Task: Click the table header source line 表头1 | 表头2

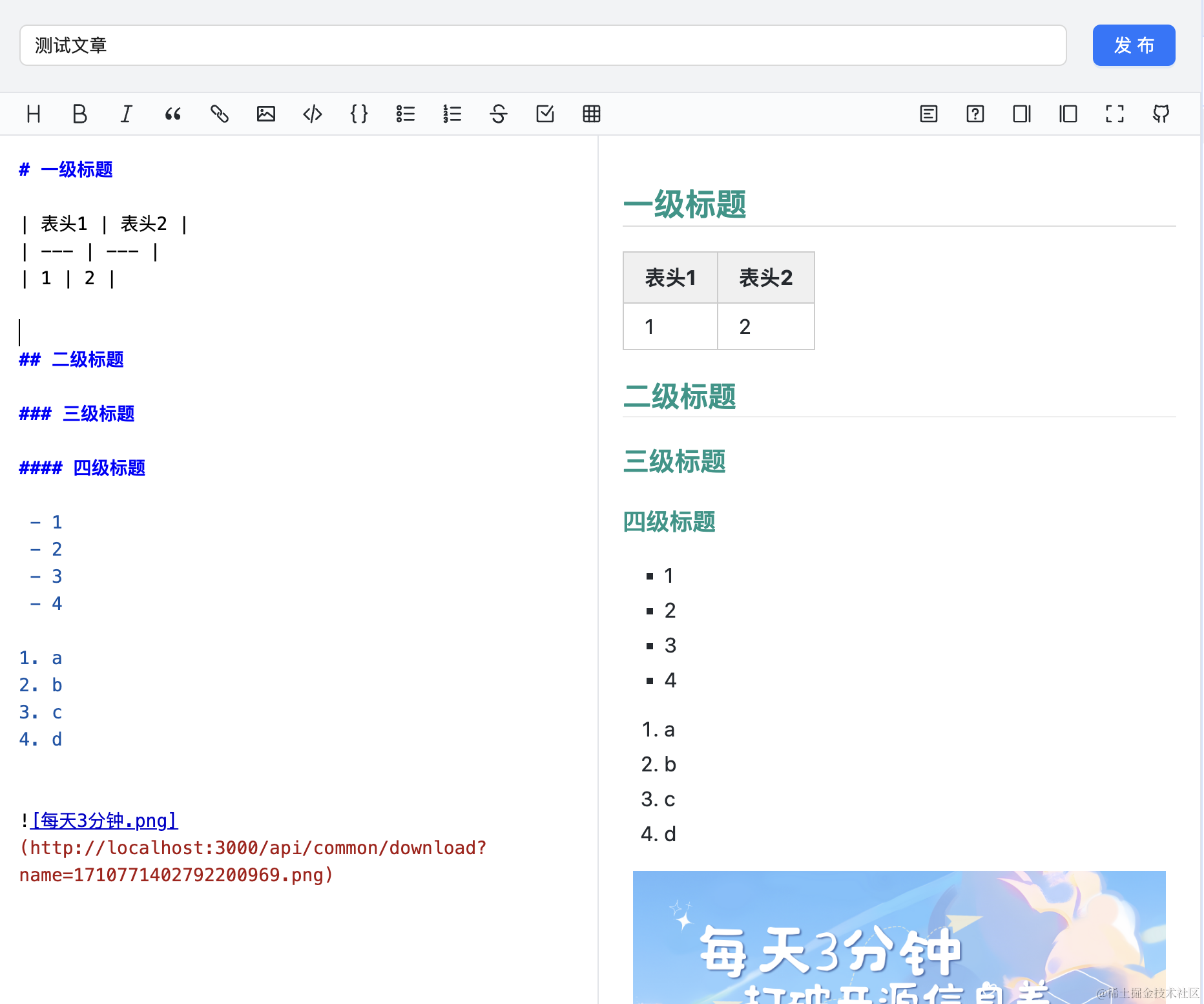Action: (x=103, y=224)
